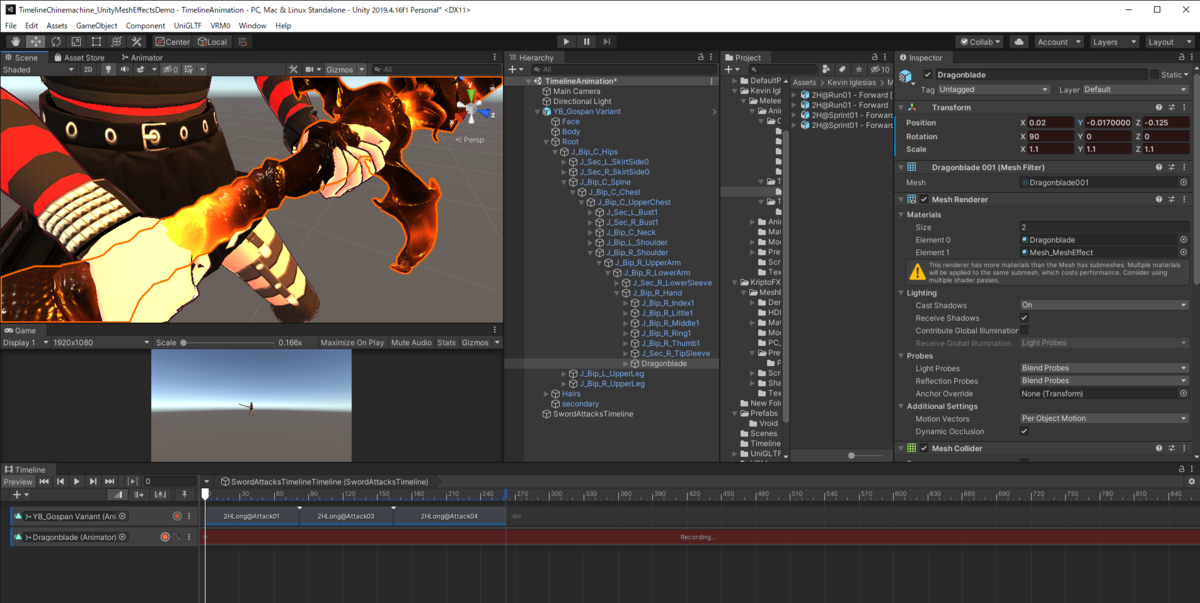Select the Hand tool in toolbar
1200x603 pixels.
point(15,42)
